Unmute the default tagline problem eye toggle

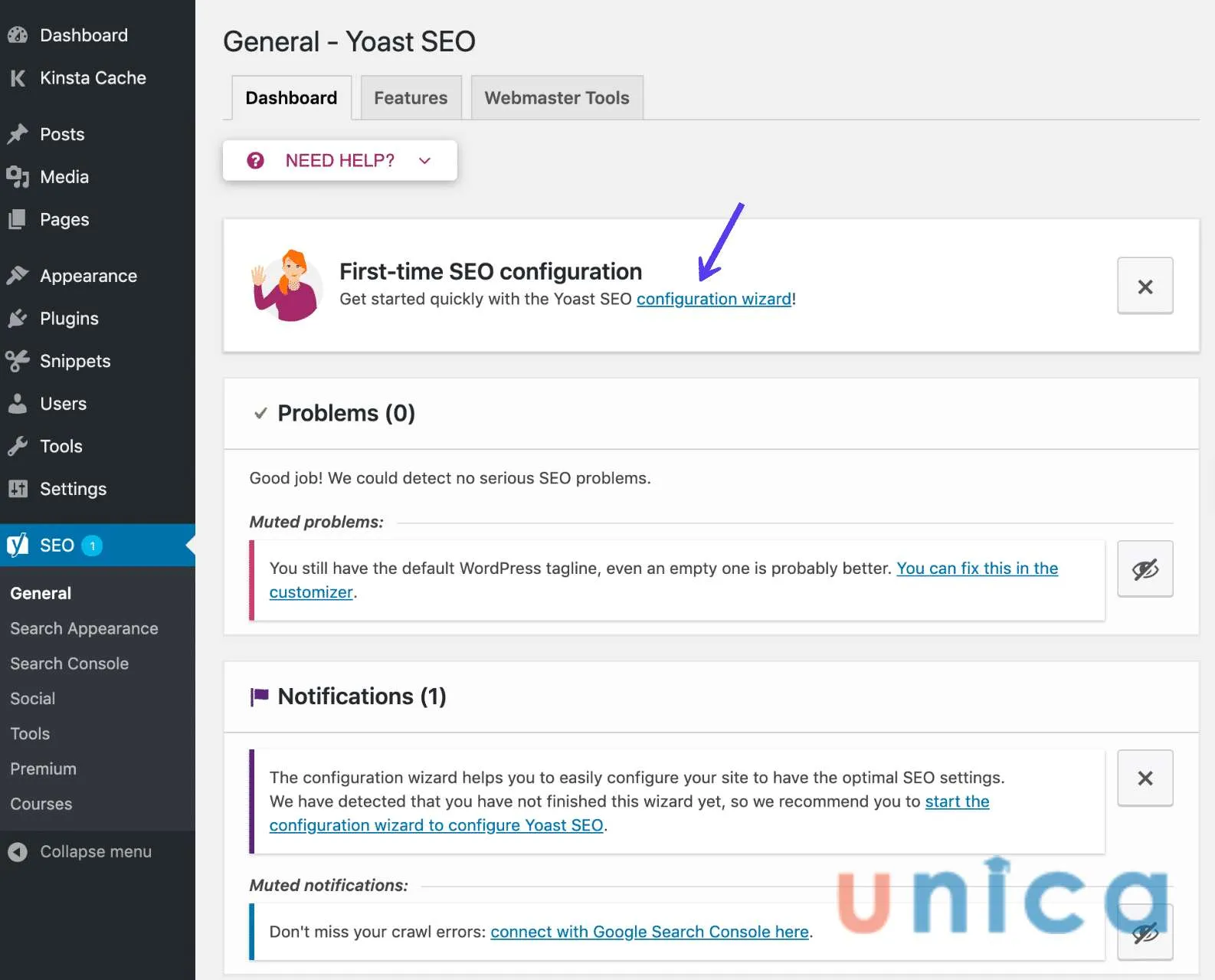point(1145,569)
